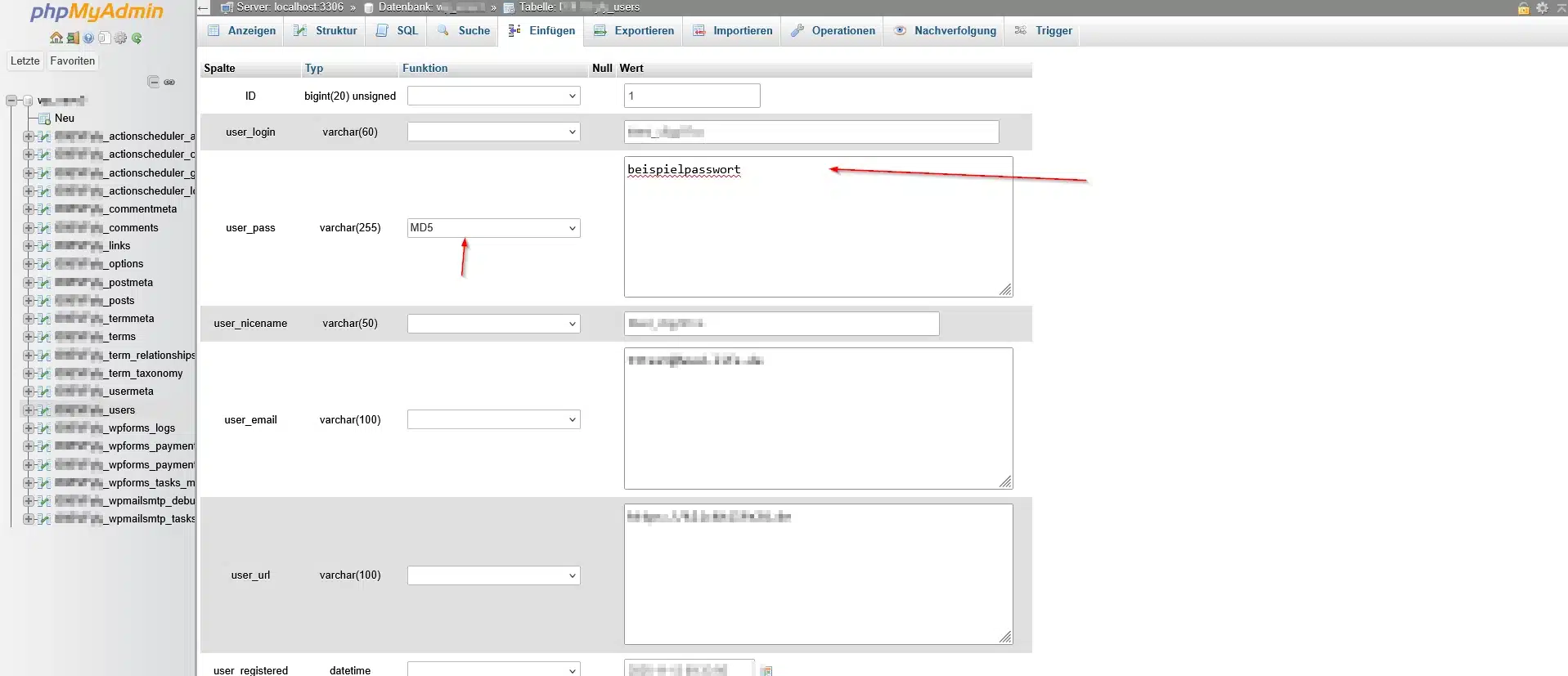
Task: Open the MySQL docs pages icon
Action: coord(104,38)
